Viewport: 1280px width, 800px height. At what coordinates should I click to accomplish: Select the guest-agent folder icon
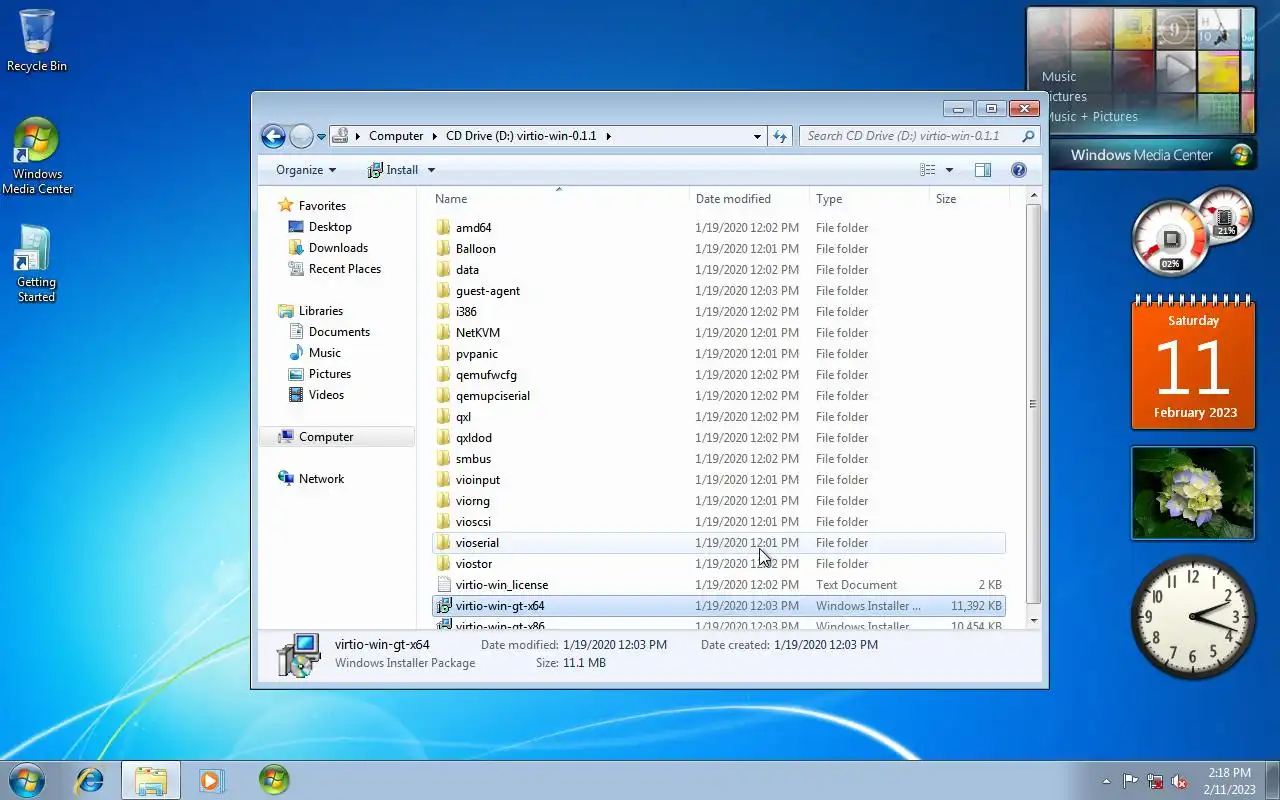pos(444,291)
